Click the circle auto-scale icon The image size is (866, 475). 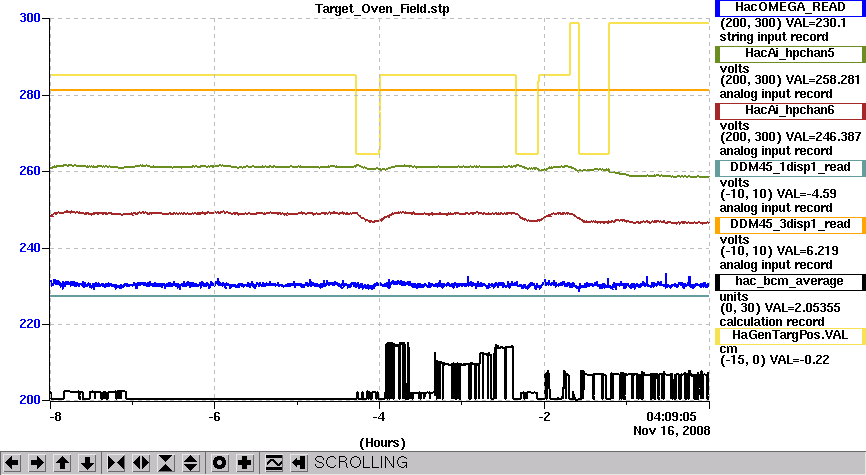[219, 463]
